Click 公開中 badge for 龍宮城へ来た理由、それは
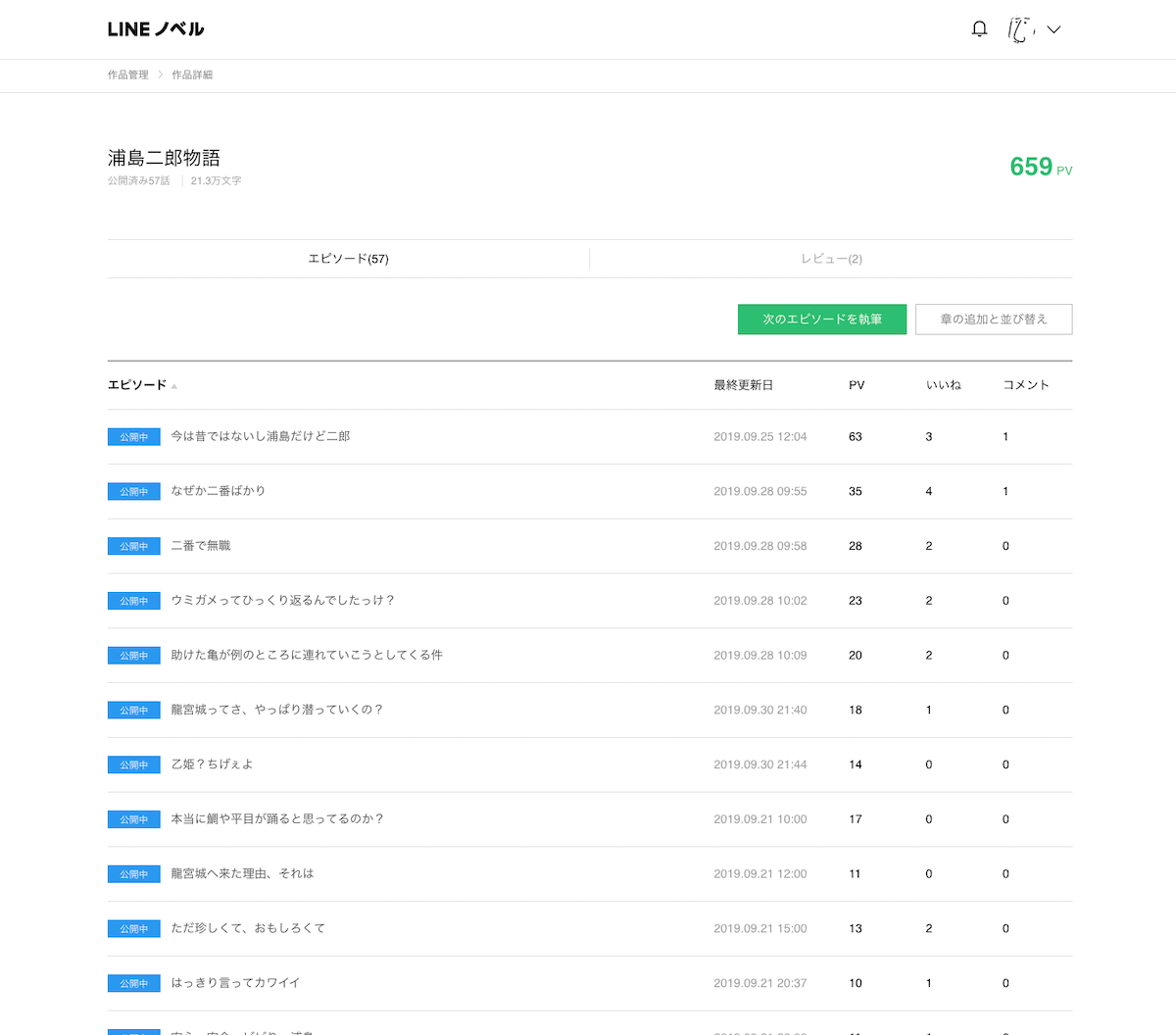Screen dimensions: 1176x1035 [133, 874]
